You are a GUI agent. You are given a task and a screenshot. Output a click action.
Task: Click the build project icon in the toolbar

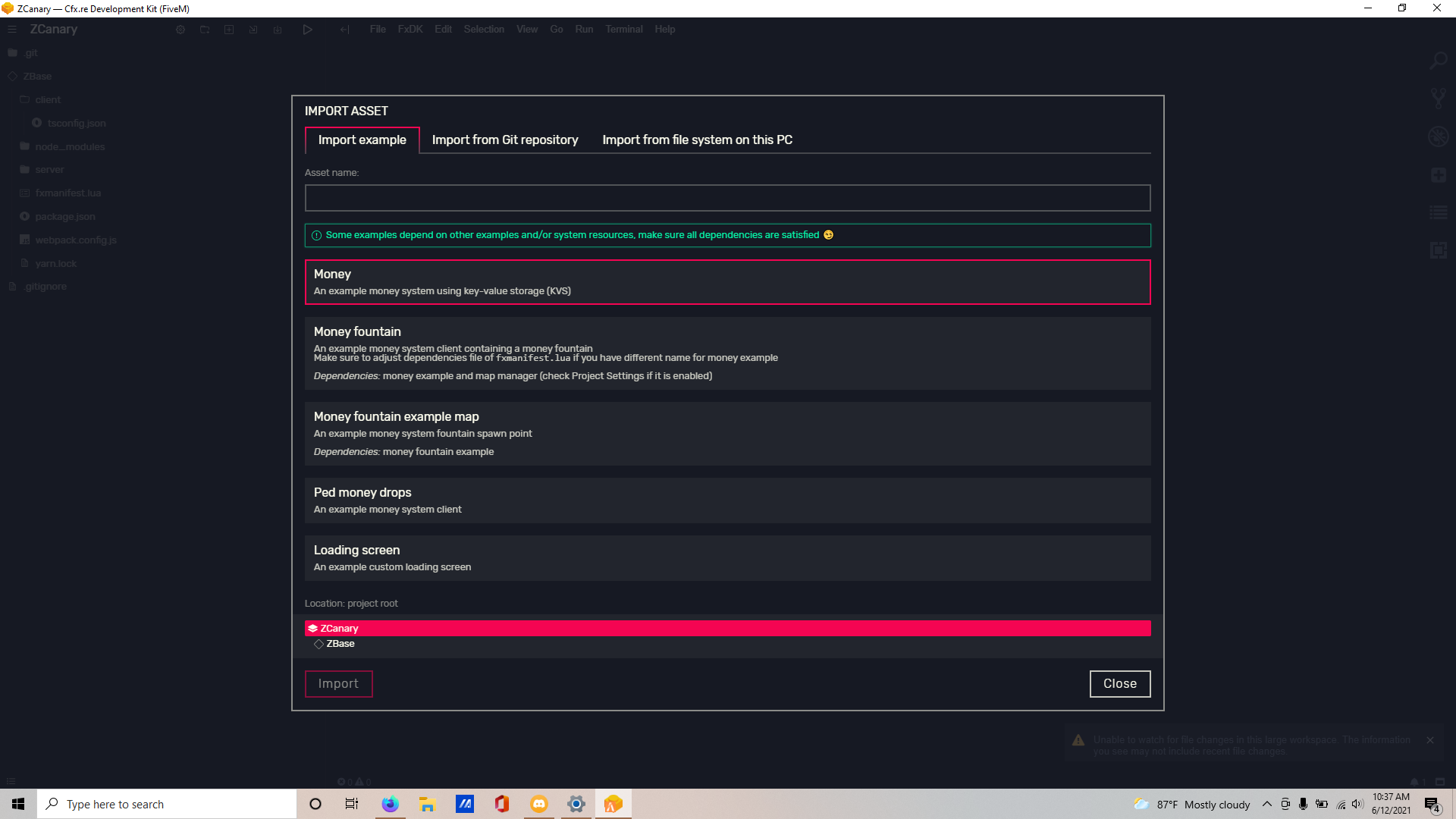pyautogui.click(x=278, y=29)
